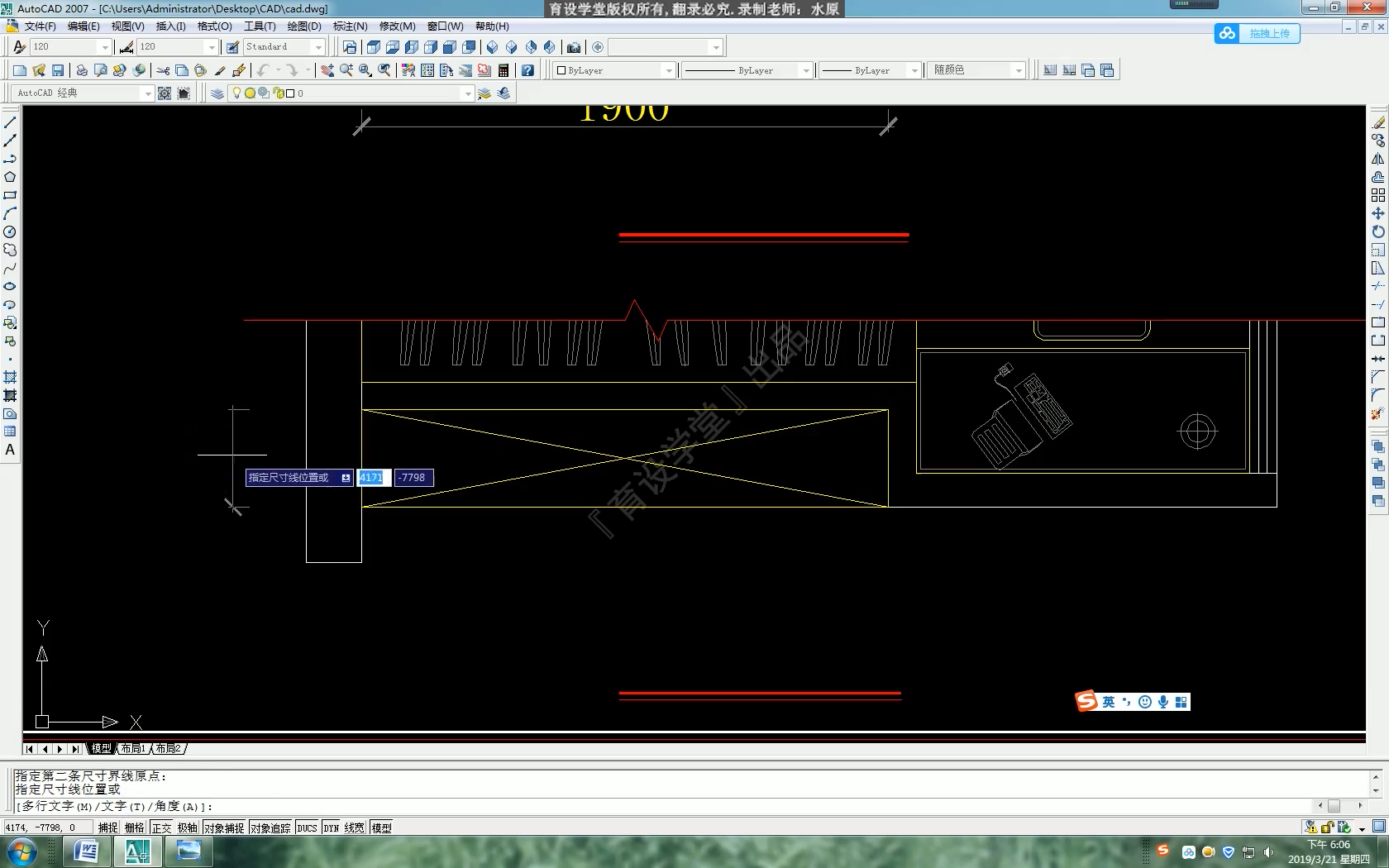Open the 文件(F) menu

[x=41, y=26]
